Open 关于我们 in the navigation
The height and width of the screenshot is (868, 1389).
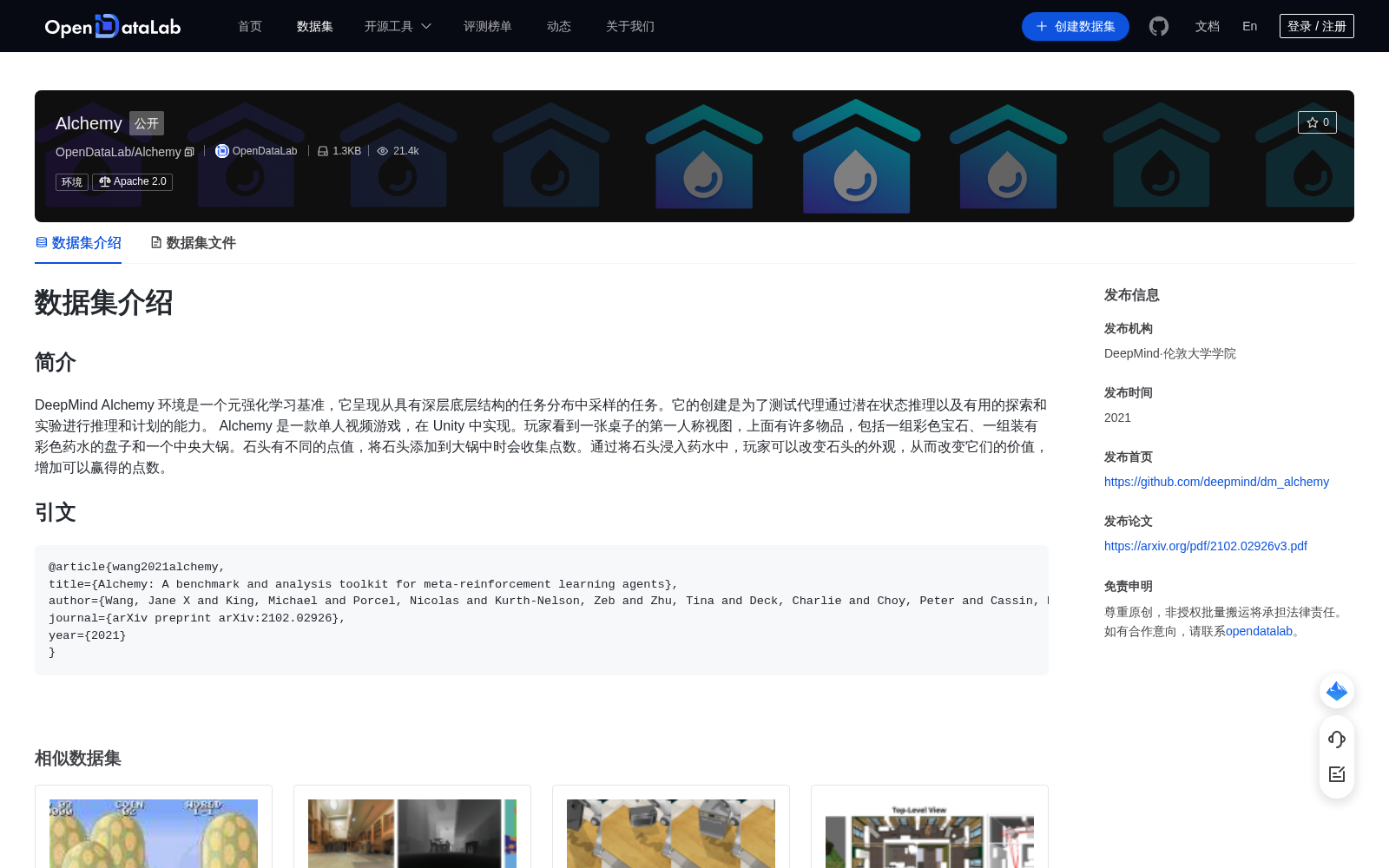point(630,26)
